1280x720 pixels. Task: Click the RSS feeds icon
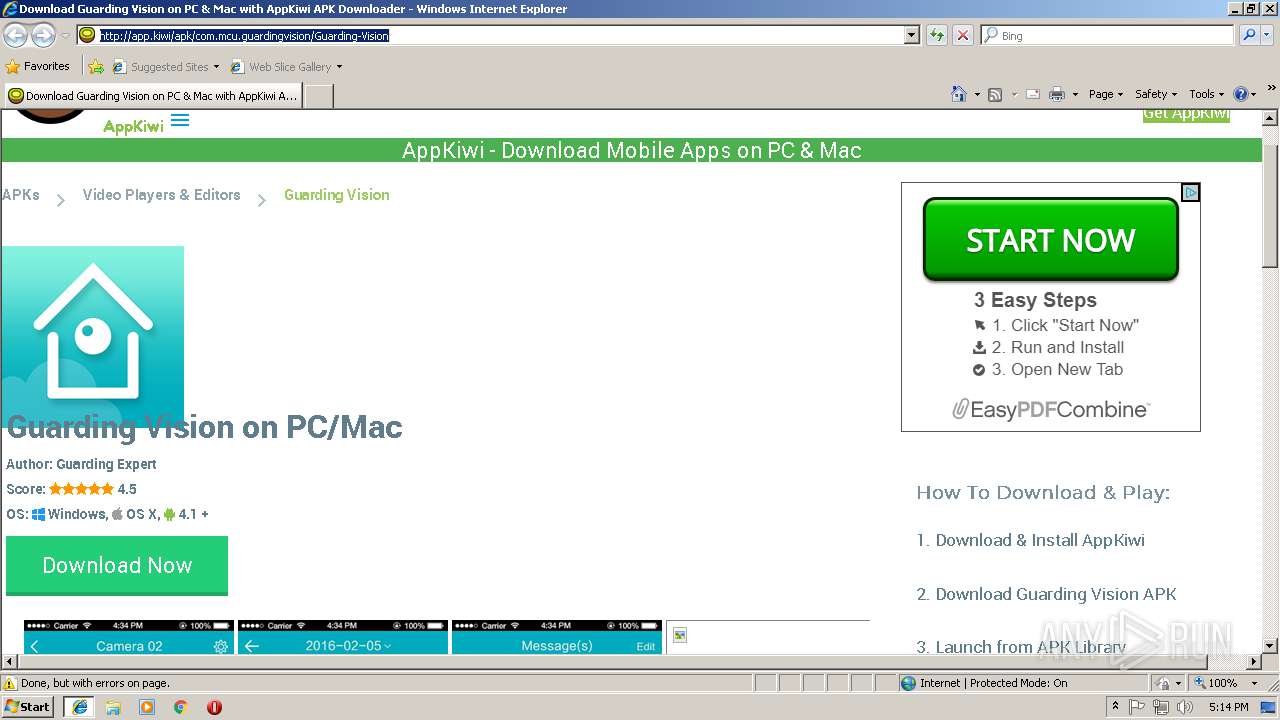click(x=995, y=94)
